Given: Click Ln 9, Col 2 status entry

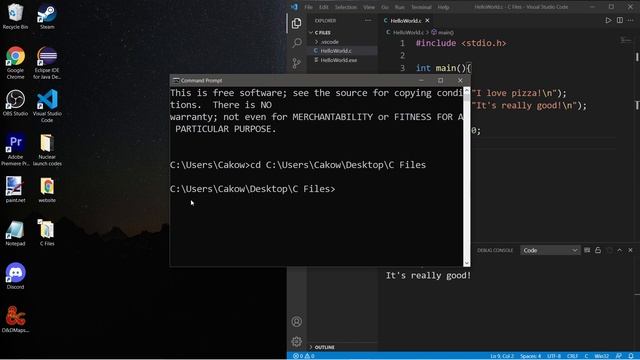Looking at the screenshot, I should [x=502, y=356].
